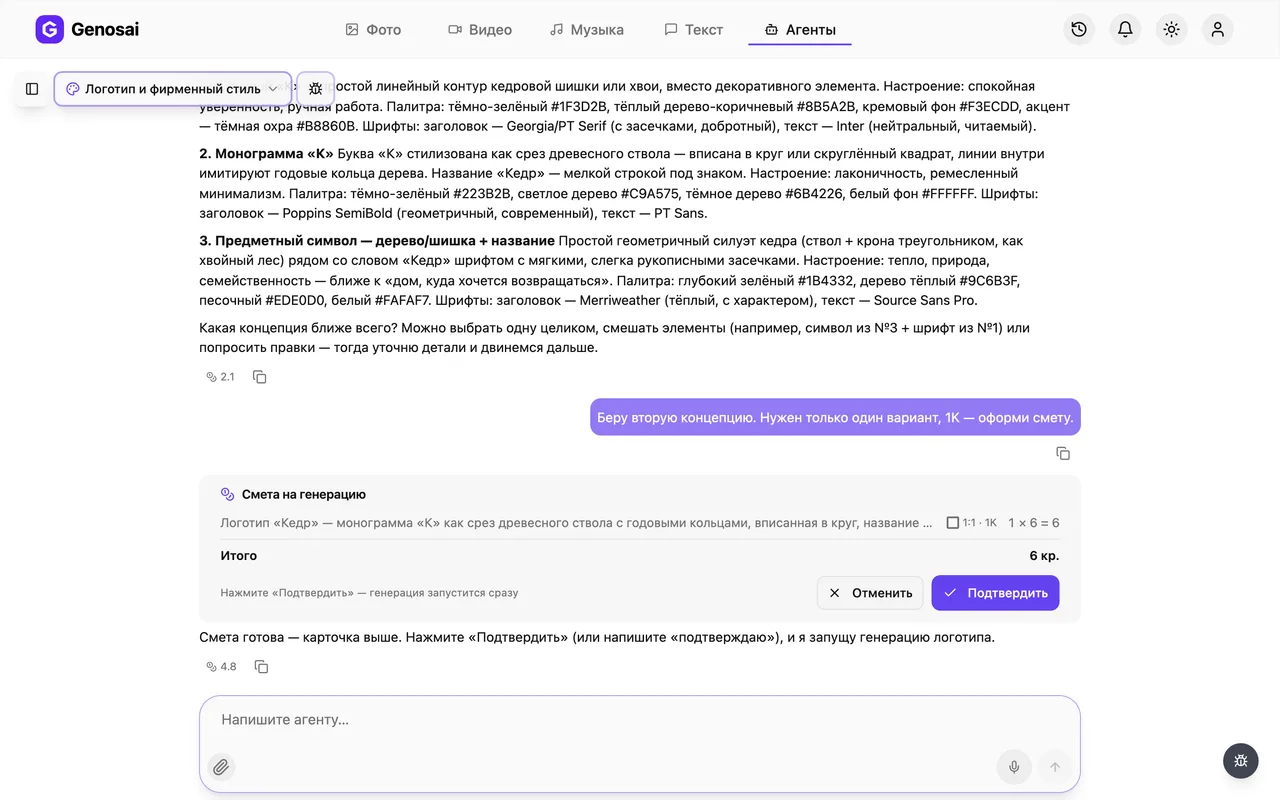Click the Смета на генерацию coins icon
The height and width of the screenshot is (800, 1280).
pyautogui.click(x=228, y=494)
